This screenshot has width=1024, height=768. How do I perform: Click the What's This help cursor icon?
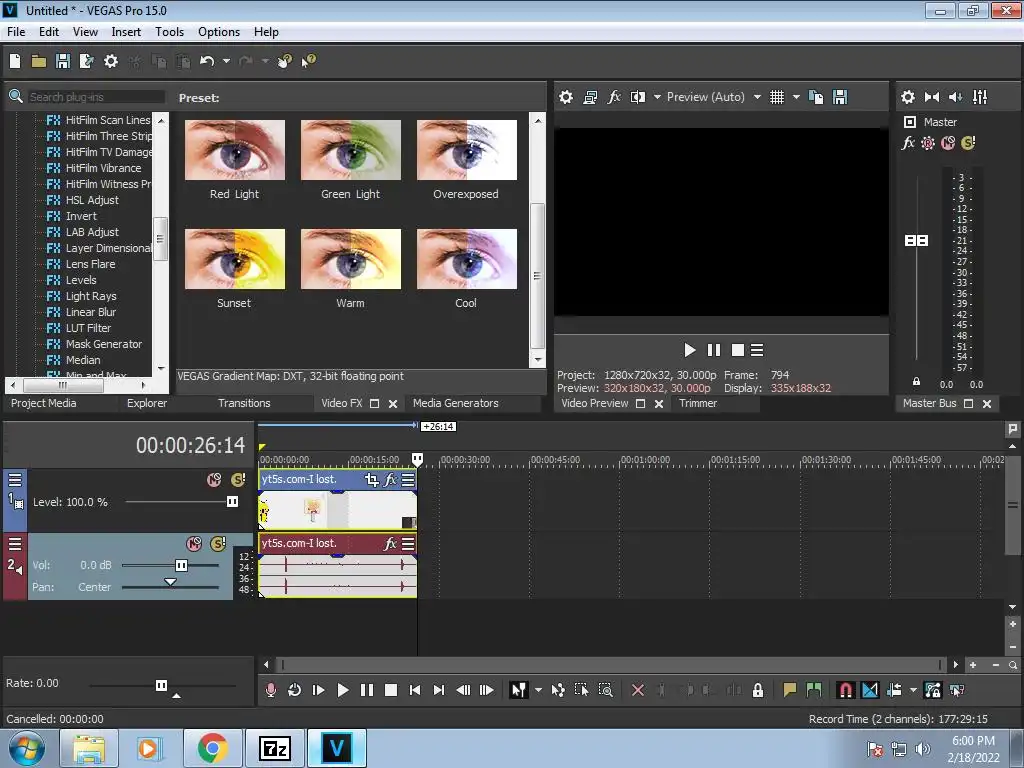point(308,61)
